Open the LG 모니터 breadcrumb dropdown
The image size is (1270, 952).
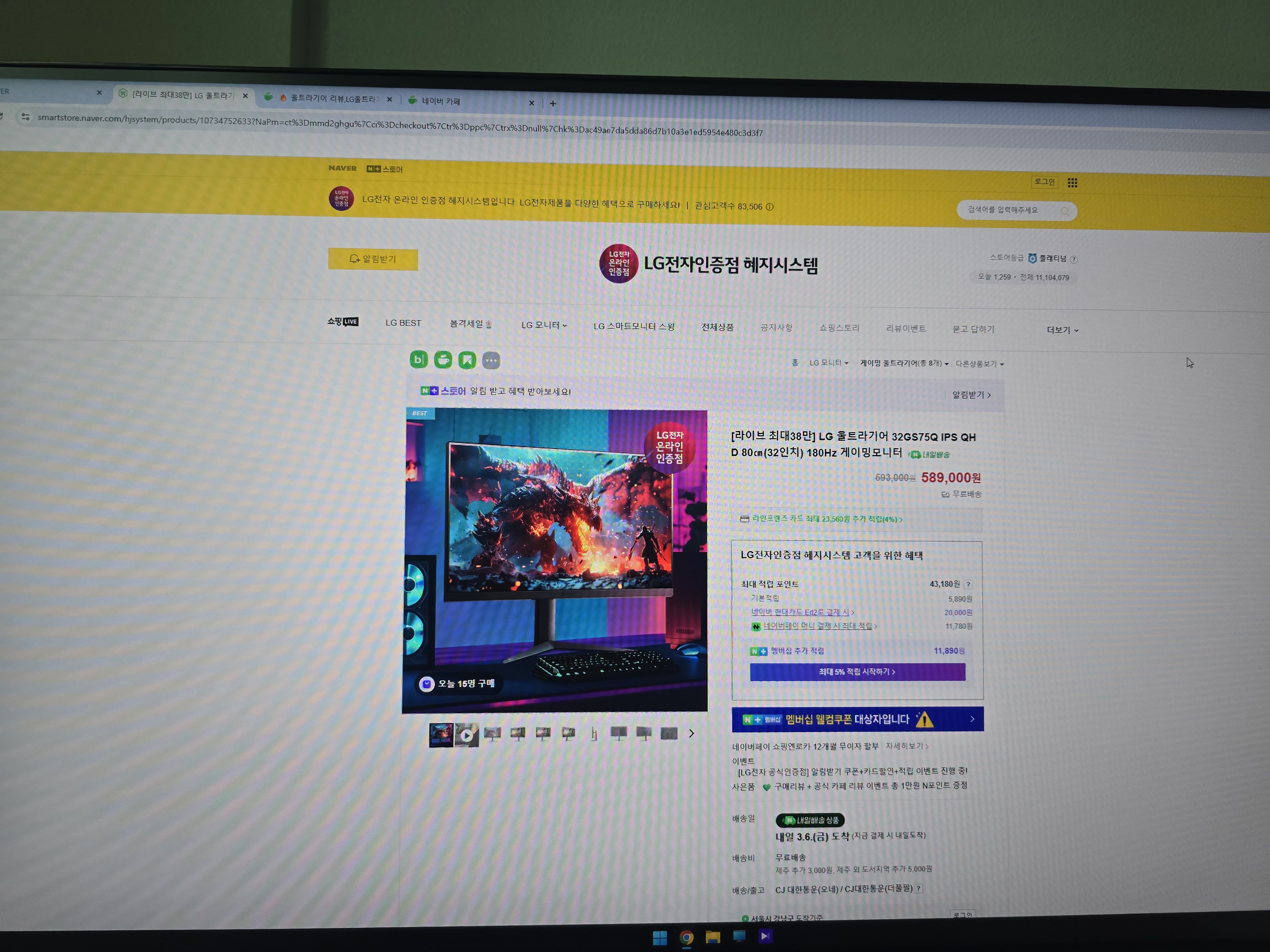point(828,363)
